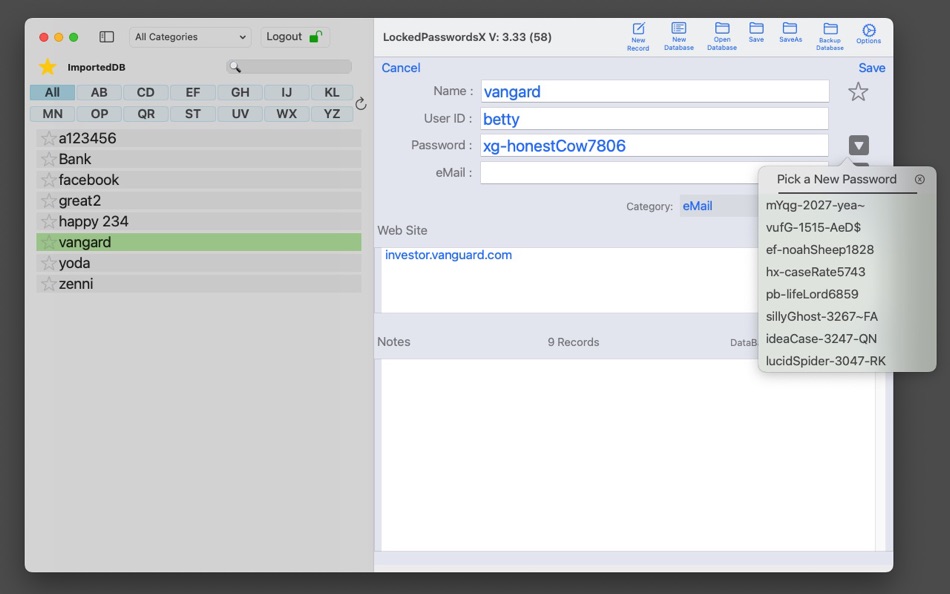The width and height of the screenshot is (950, 594).
Task: Click the User ID input field
Action: 654,119
